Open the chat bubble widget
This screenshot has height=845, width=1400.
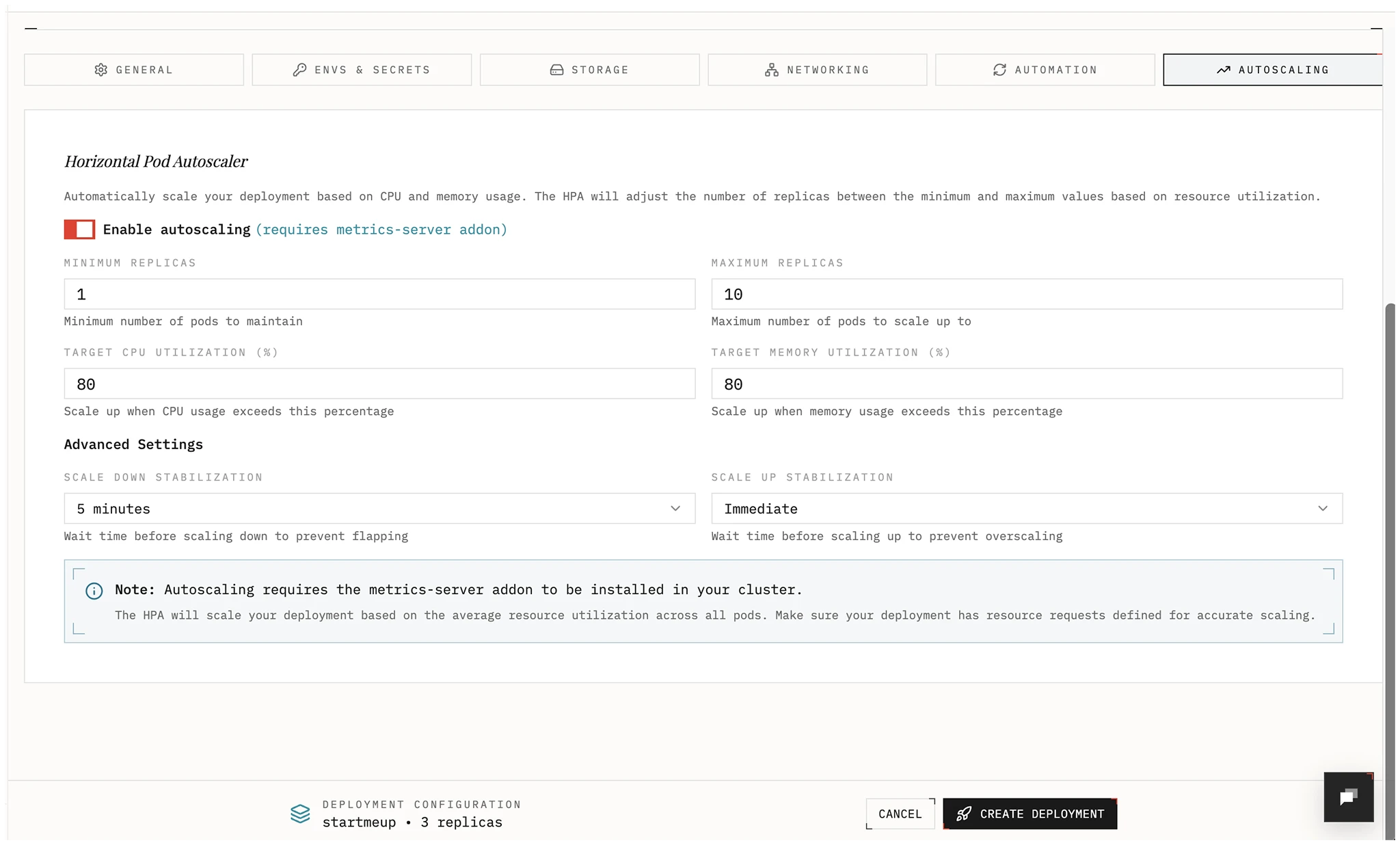pyautogui.click(x=1348, y=797)
